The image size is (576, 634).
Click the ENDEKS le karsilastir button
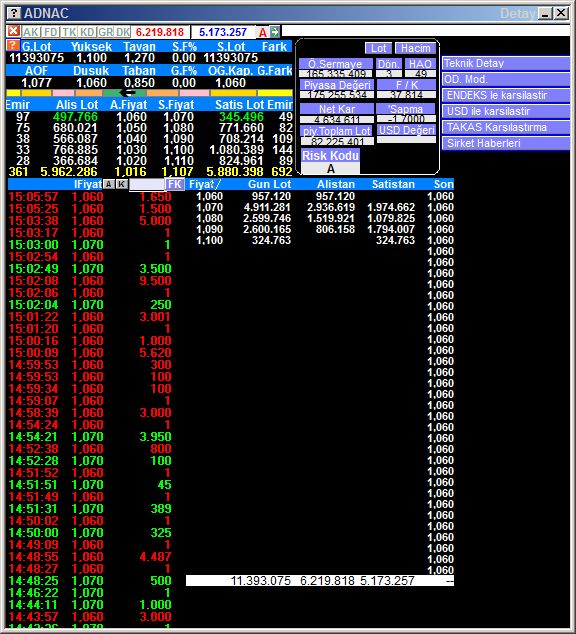point(505,95)
